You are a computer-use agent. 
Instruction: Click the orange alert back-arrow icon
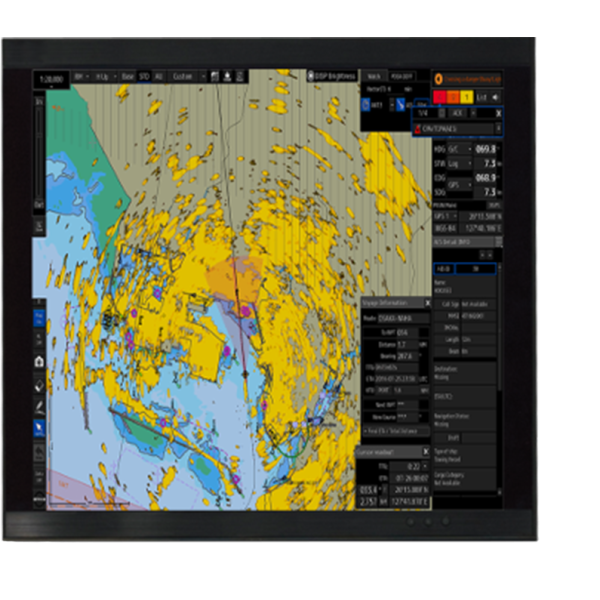(439, 79)
